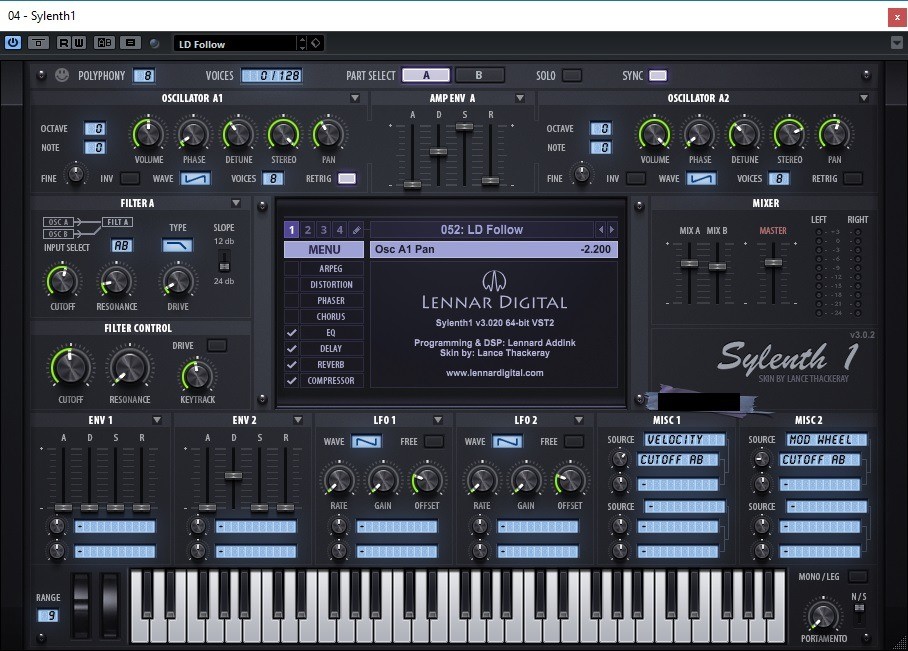Select Part B button
This screenshot has width=908, height=651.
coord(479,75)
